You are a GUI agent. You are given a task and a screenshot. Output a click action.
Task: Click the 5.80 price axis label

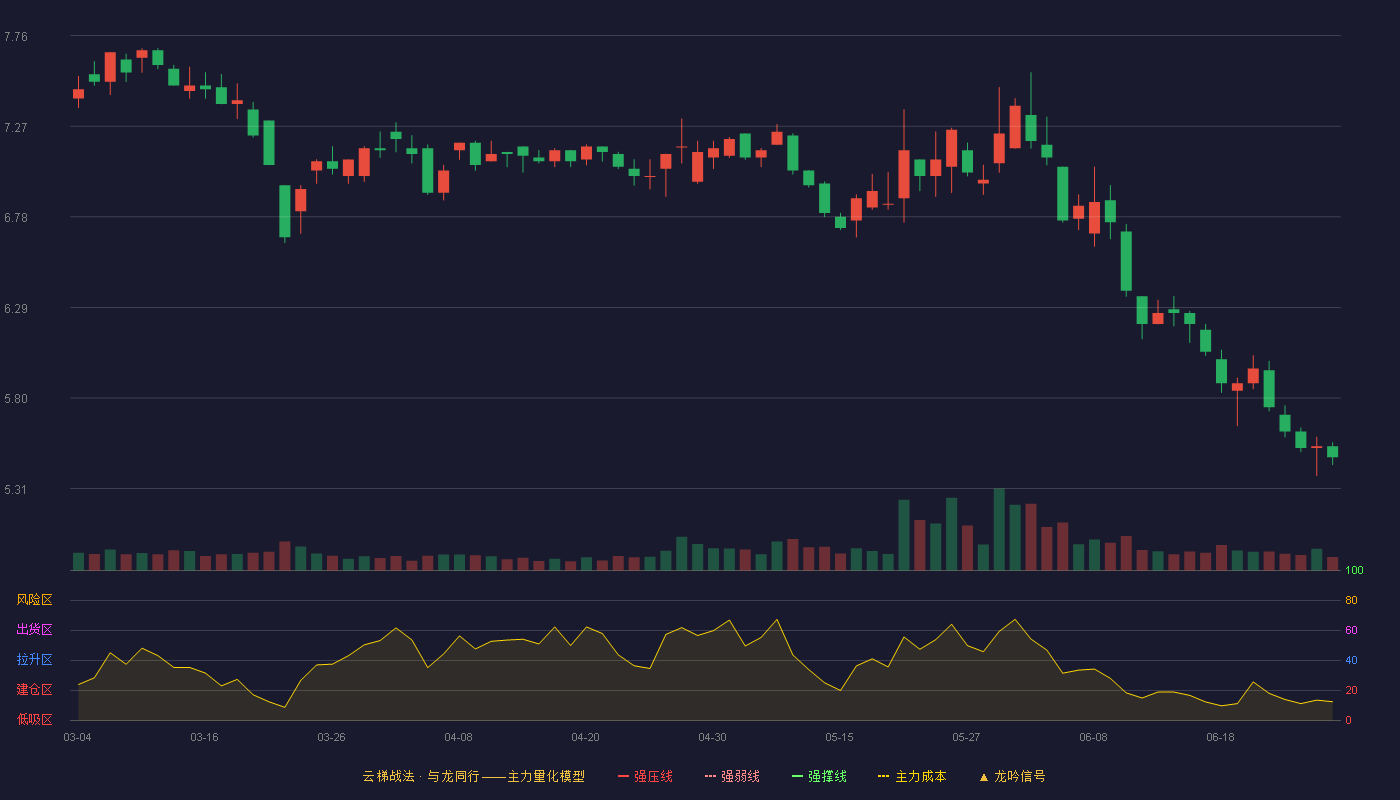(16, 399)
